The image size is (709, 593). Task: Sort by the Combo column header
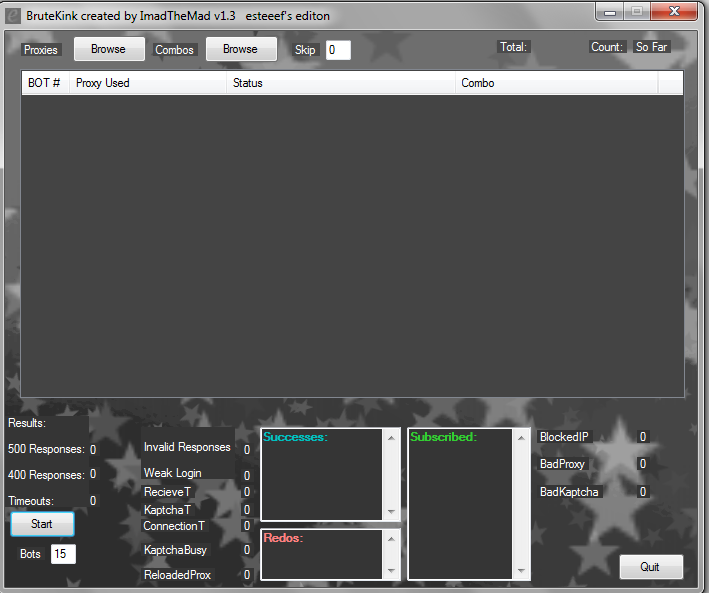(556, 83)
